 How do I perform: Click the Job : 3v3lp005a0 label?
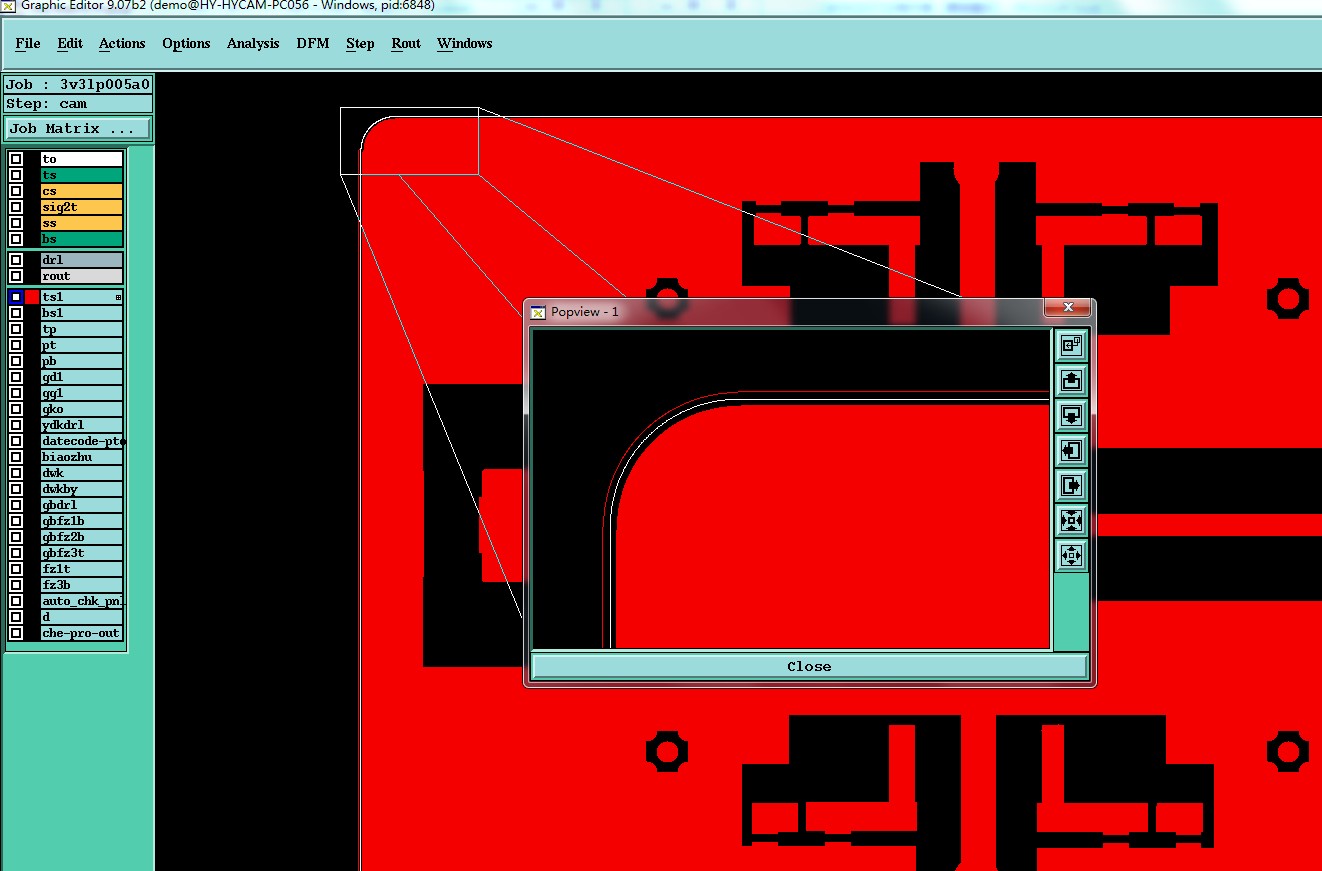(78, 85)
